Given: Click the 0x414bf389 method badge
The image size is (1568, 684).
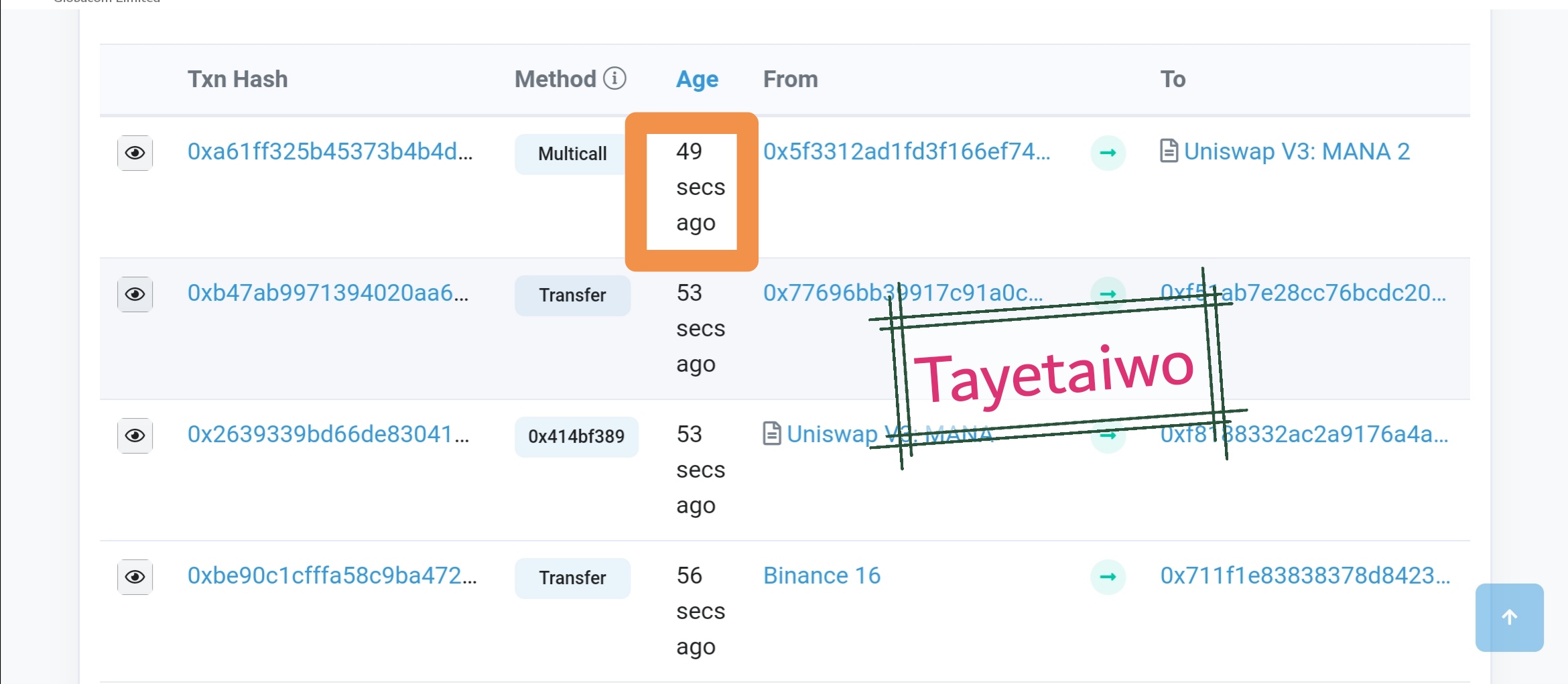Looking at the screenshot, I should pyautogui.click(x=576, y=437).
